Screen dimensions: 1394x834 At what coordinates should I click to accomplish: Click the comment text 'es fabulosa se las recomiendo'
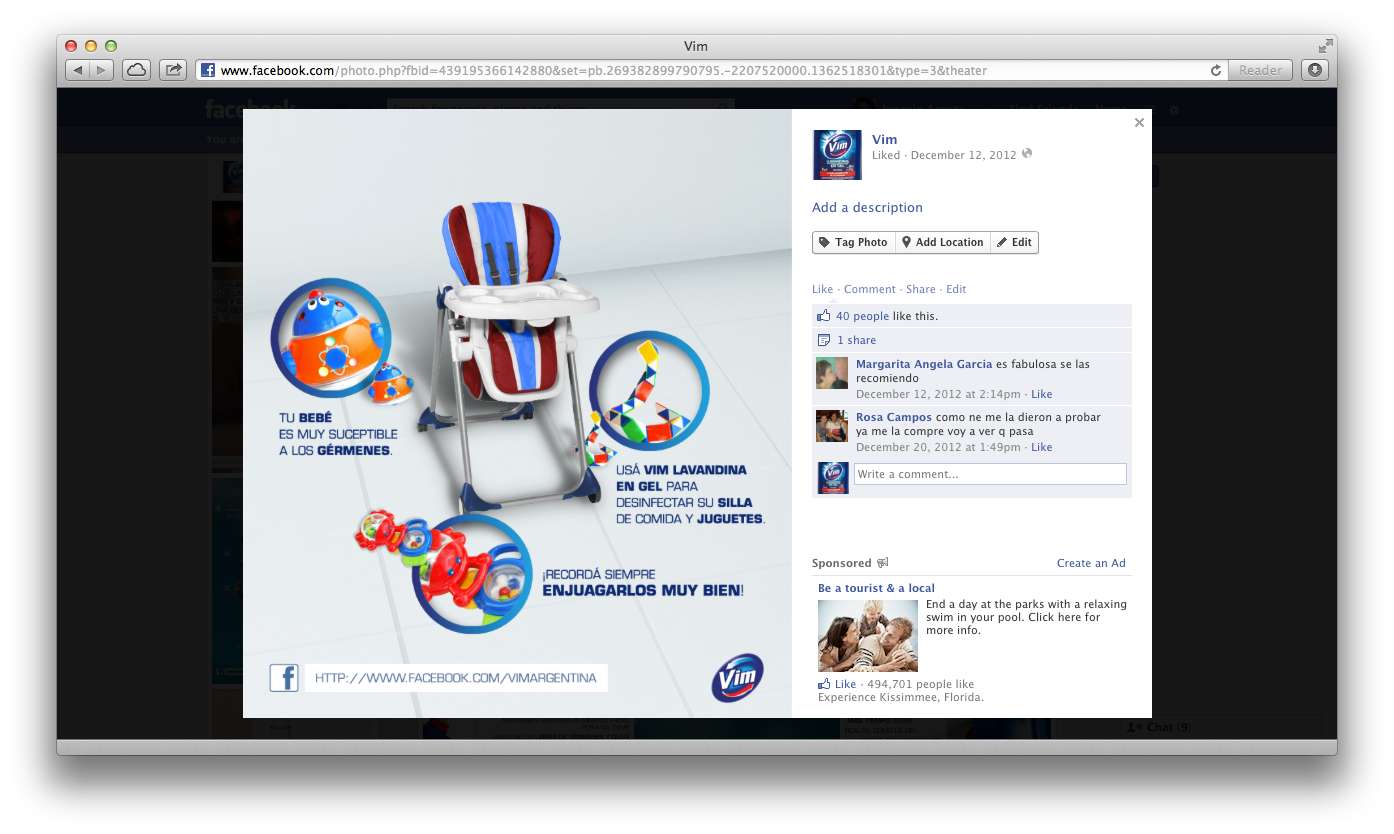point(973,371)
